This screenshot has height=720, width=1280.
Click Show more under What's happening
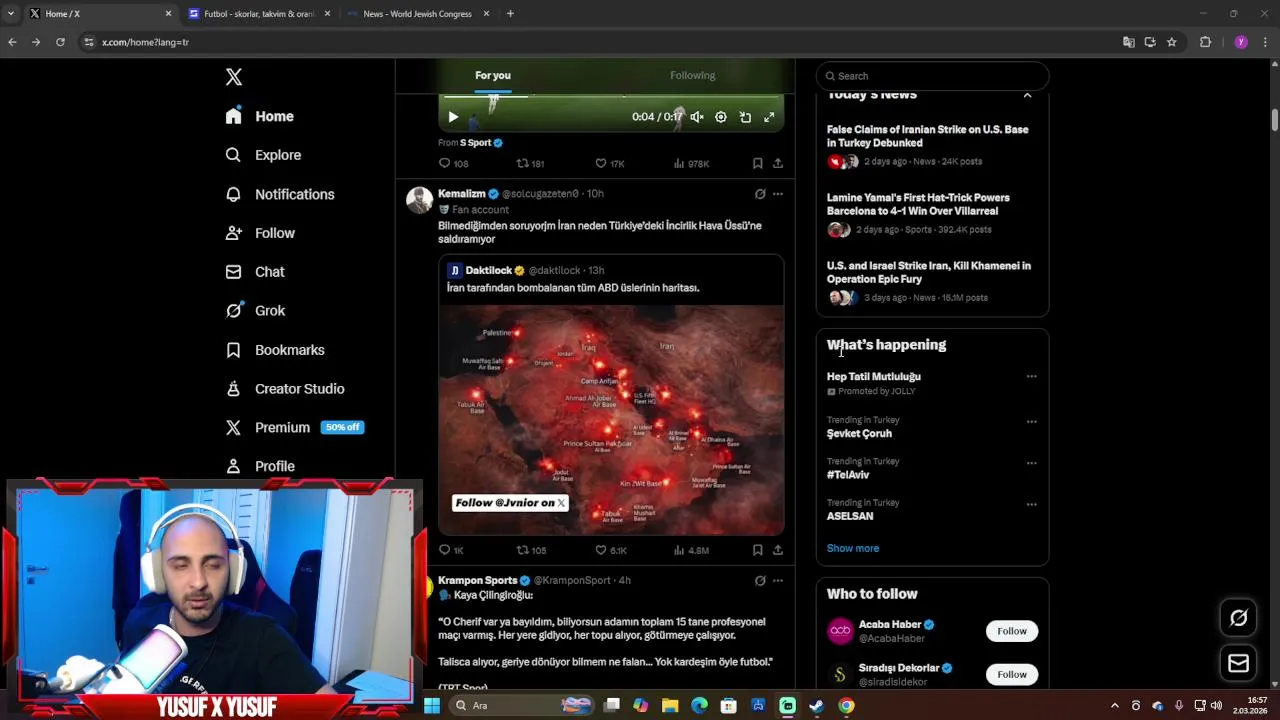(853, 548)
